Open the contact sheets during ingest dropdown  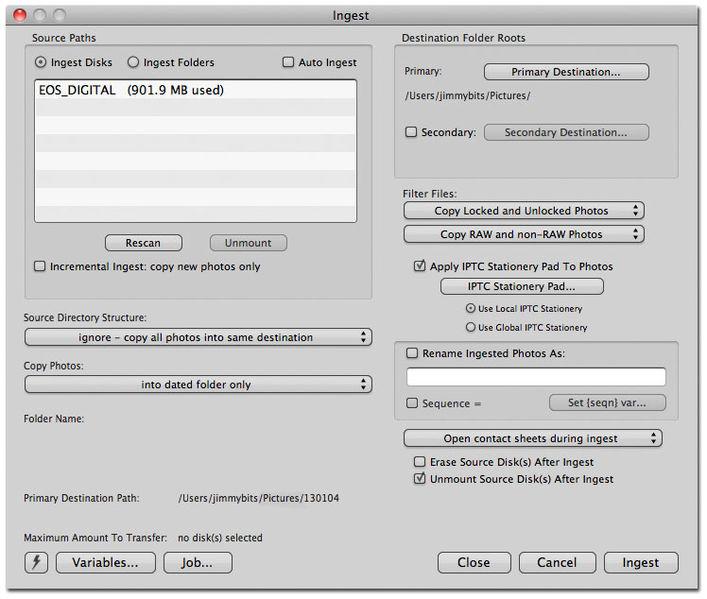(533, 438)
